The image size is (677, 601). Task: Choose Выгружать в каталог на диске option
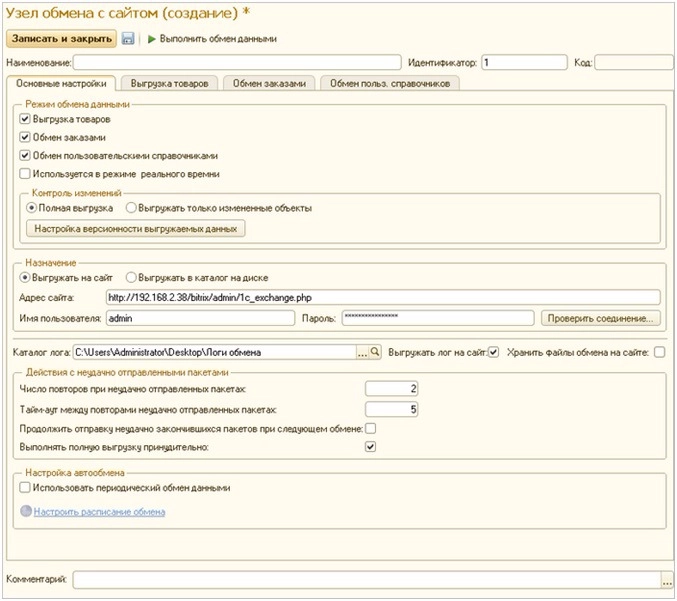[131, 276]
